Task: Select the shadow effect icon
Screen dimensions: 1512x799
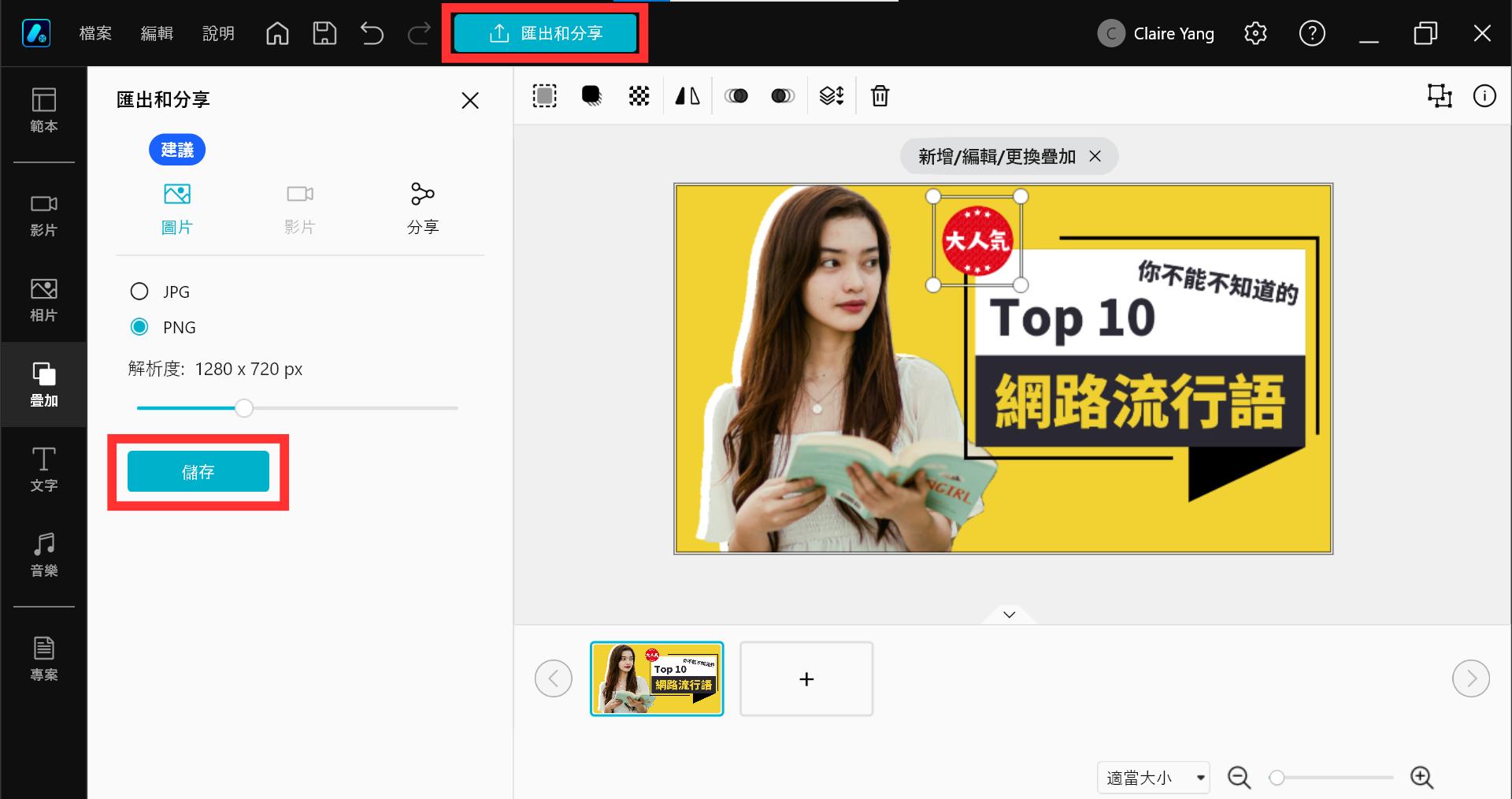Action: [591, 96]
